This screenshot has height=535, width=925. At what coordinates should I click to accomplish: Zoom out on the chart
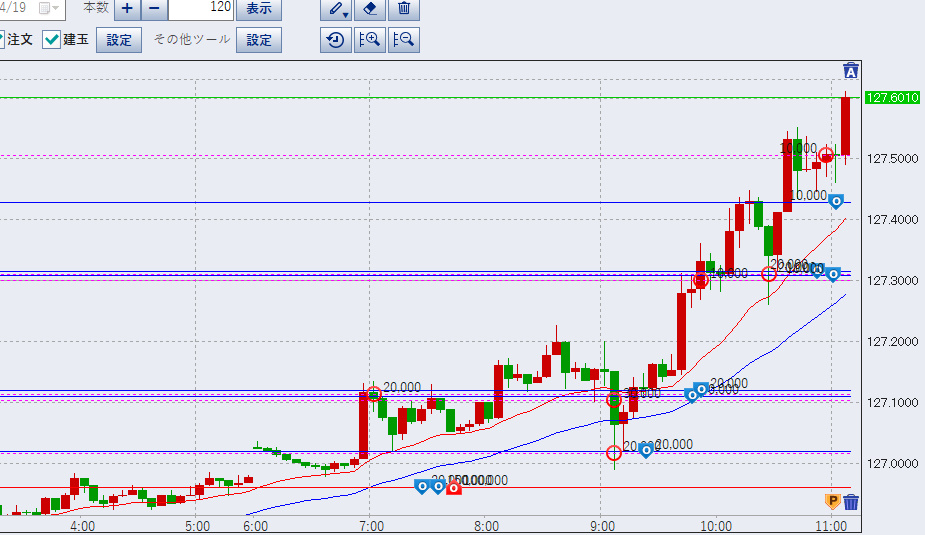(x=403, y=40)
